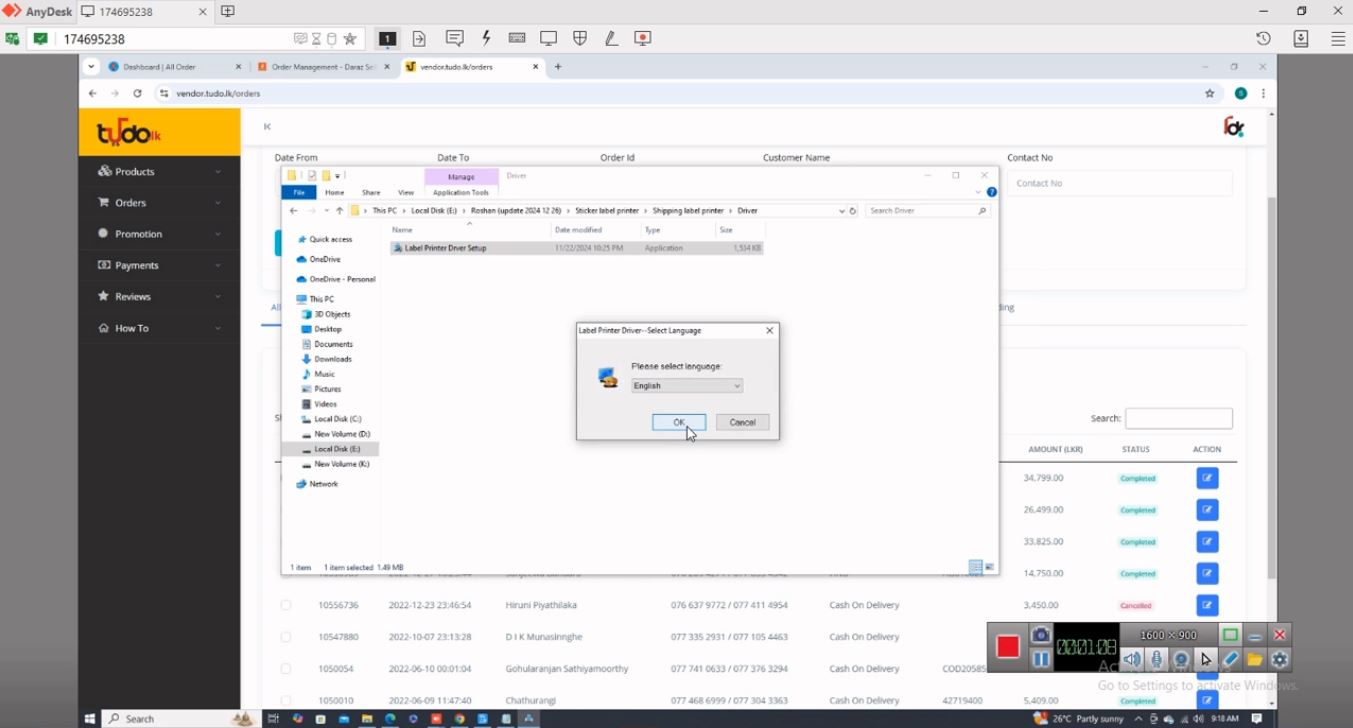Open Network in Explorer sidebar
The height and width of the screenshot is (728, 1353).
click(x=323, y=484)
